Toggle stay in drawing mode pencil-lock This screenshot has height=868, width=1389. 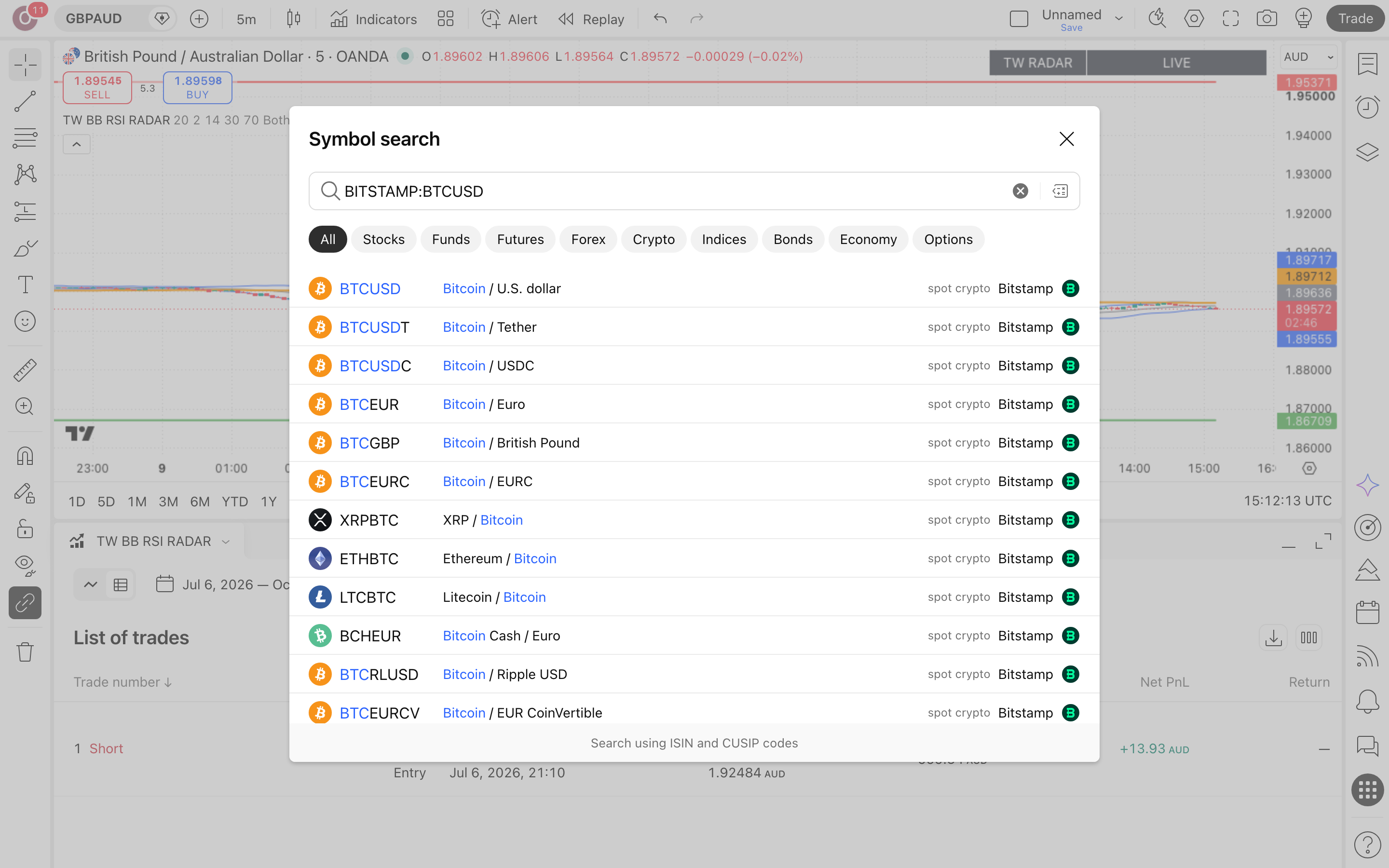[x=25, y=493]
